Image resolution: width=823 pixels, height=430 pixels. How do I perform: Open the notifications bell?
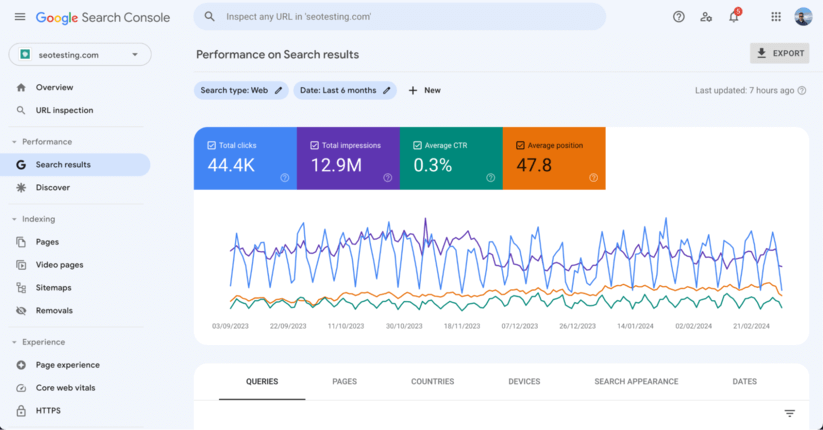[x=734, y=17]
